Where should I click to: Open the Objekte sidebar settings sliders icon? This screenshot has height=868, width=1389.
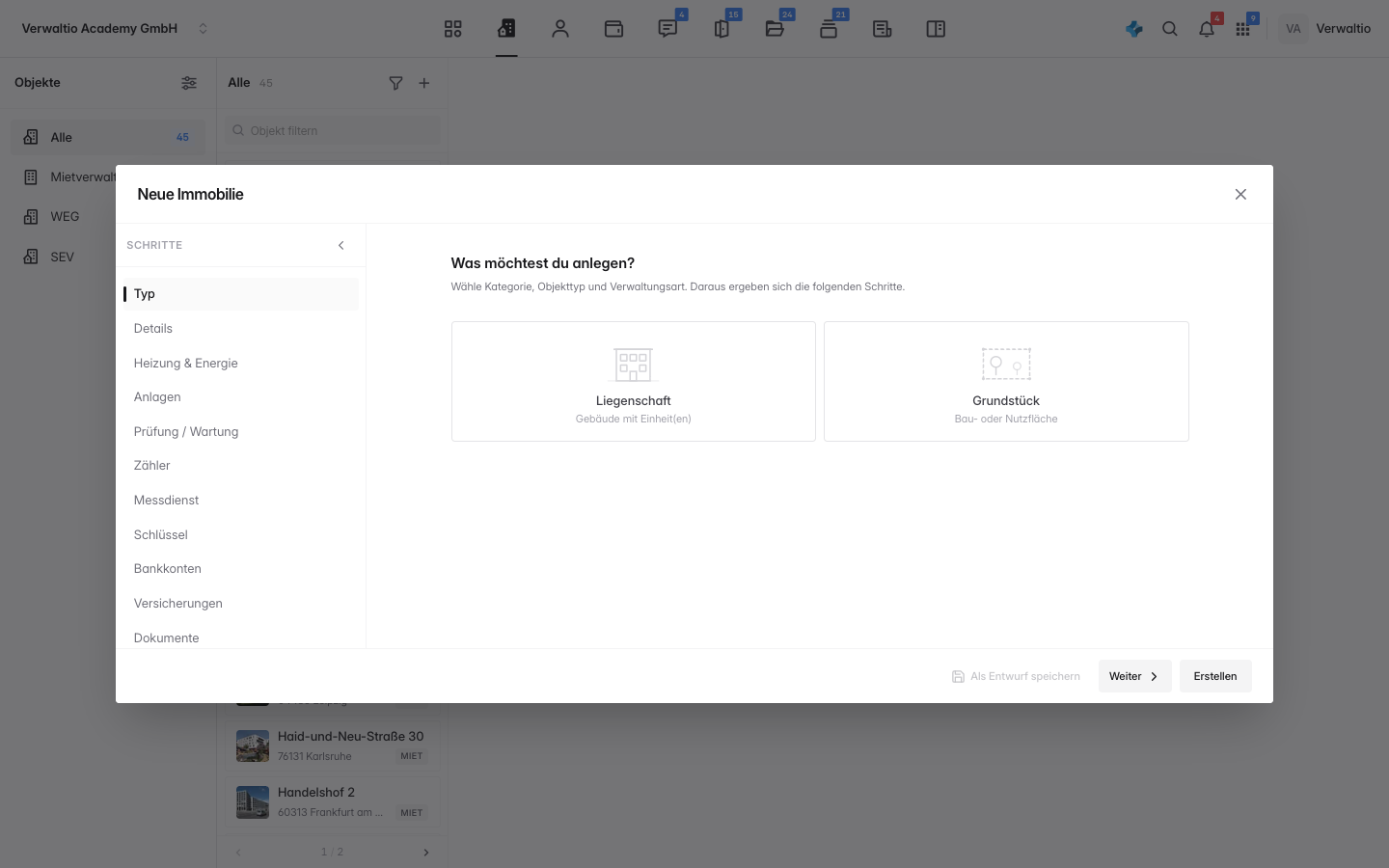point(189,83)
